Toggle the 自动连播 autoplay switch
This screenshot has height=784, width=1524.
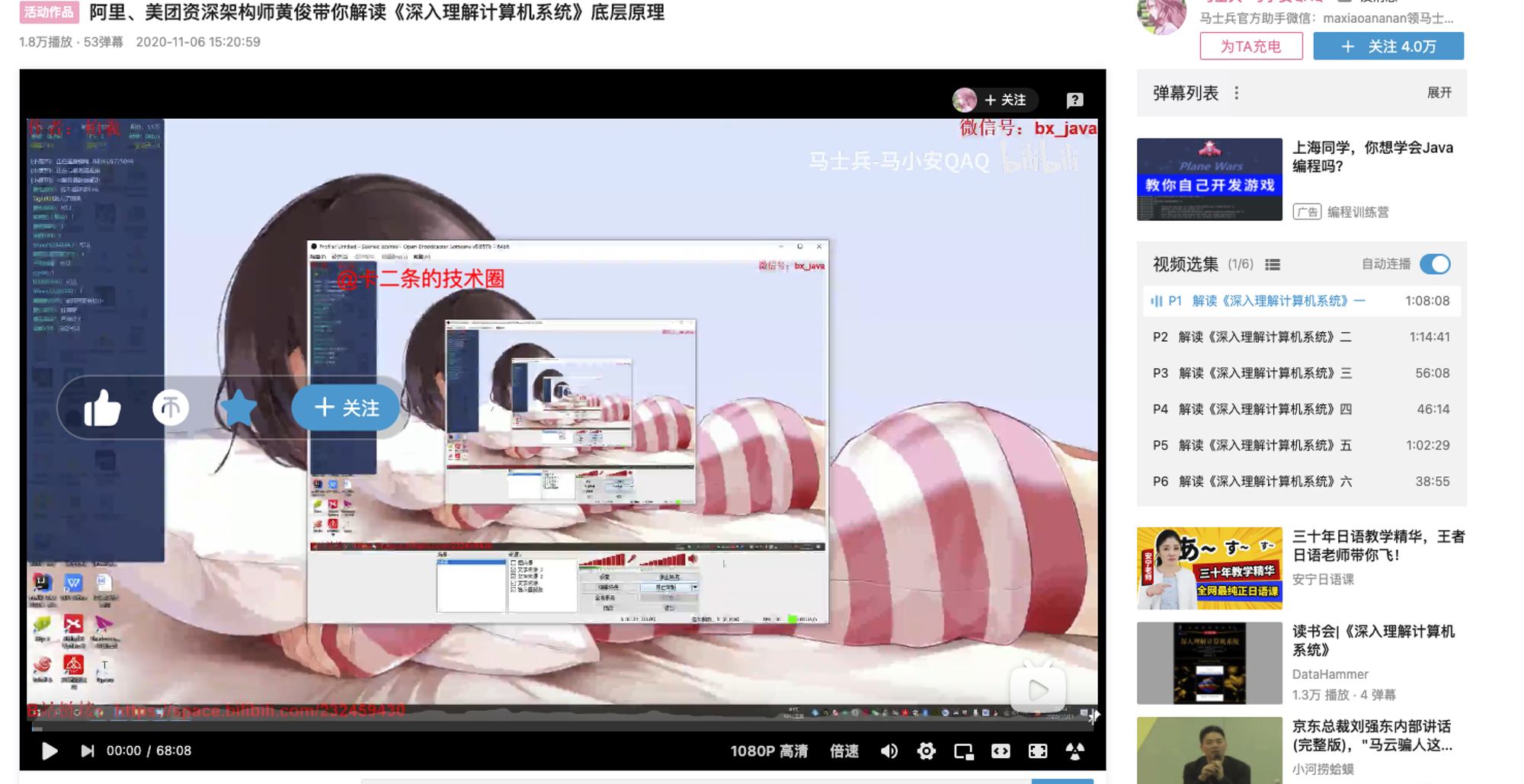(x=1436, y=264)
